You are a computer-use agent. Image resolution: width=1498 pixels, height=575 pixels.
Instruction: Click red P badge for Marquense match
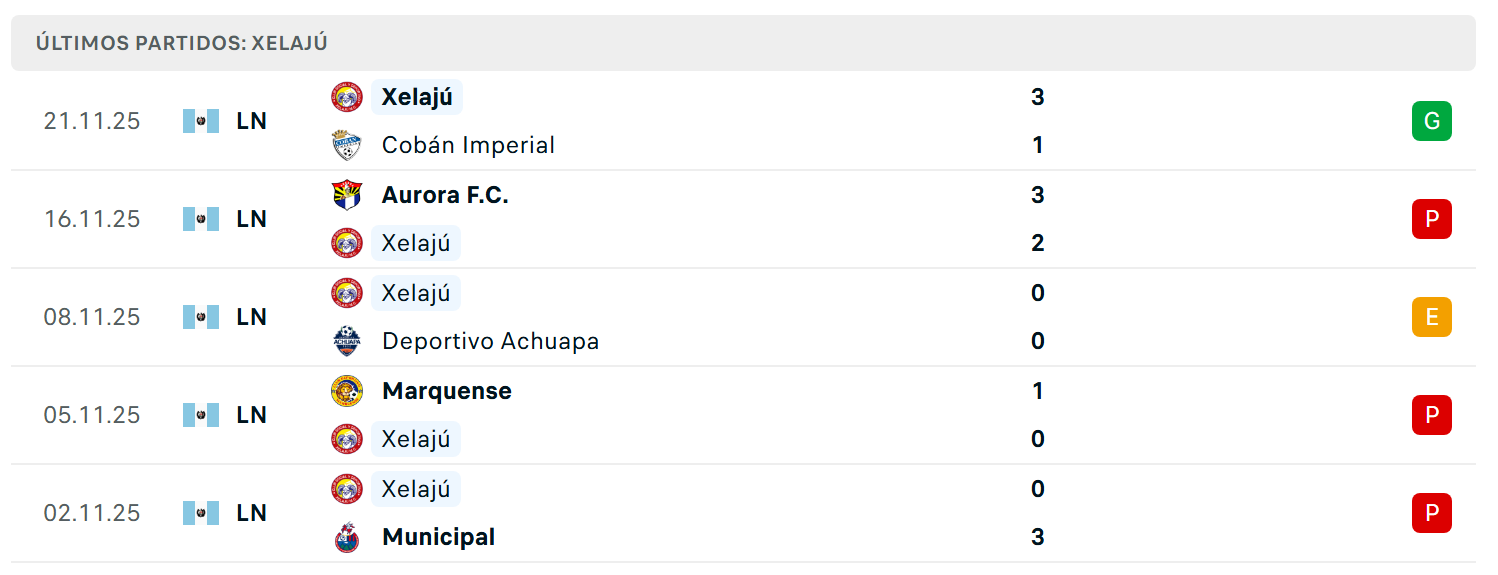coord(1431,415)
